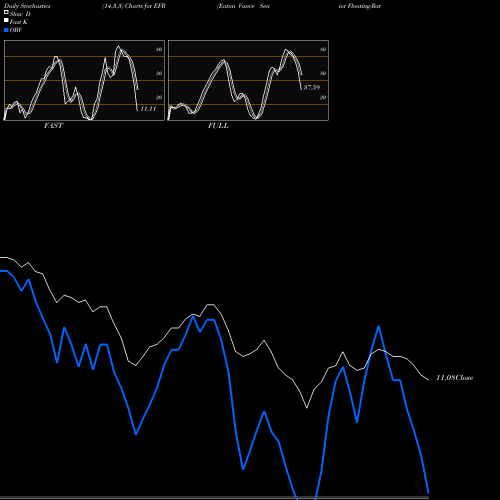Select the 'Slow D' legend label
The image size is (500, 500).
tap(20, 14)
